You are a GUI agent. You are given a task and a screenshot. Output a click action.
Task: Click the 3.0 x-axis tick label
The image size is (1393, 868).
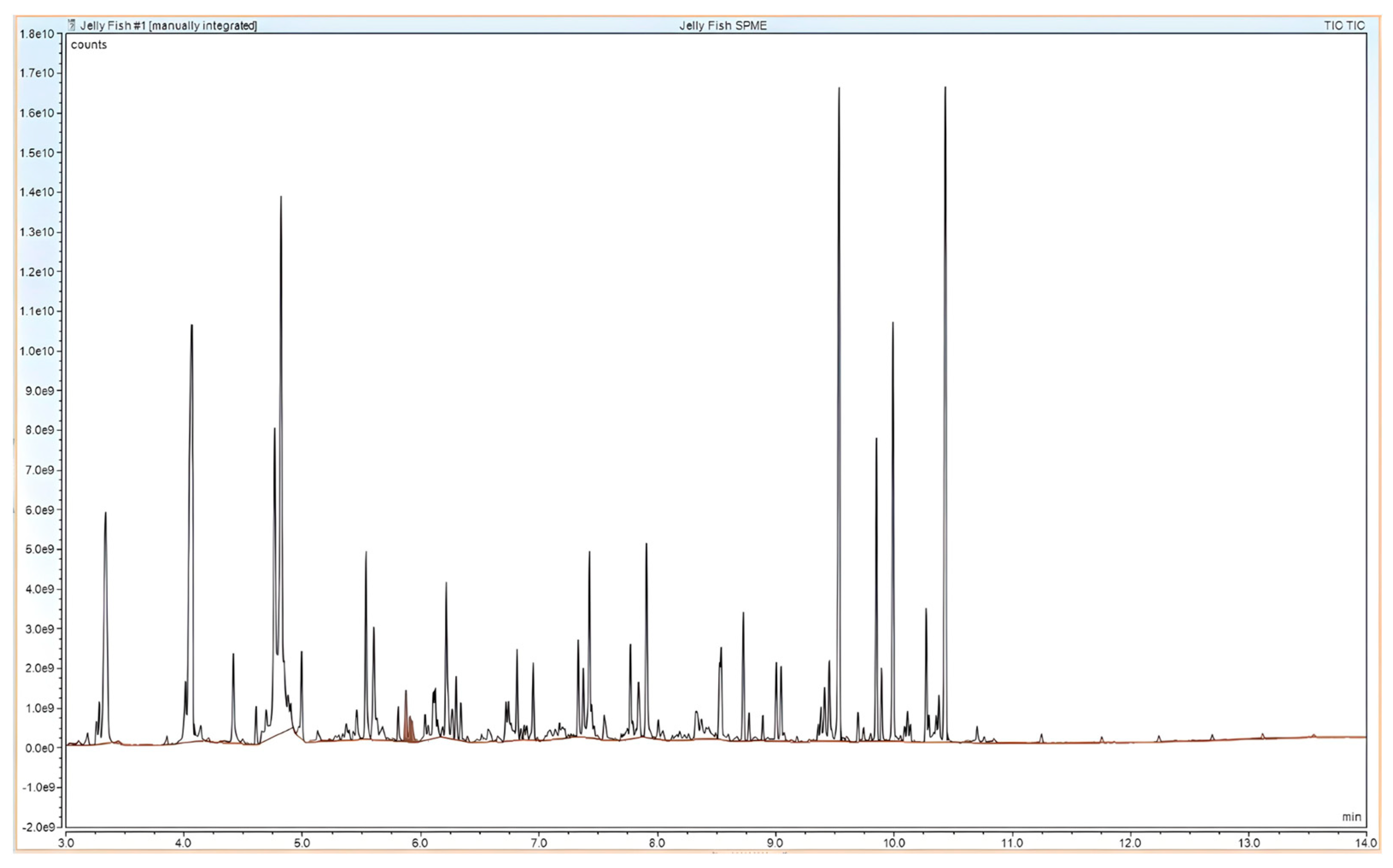pyautogui.click(x=67, y=843)
